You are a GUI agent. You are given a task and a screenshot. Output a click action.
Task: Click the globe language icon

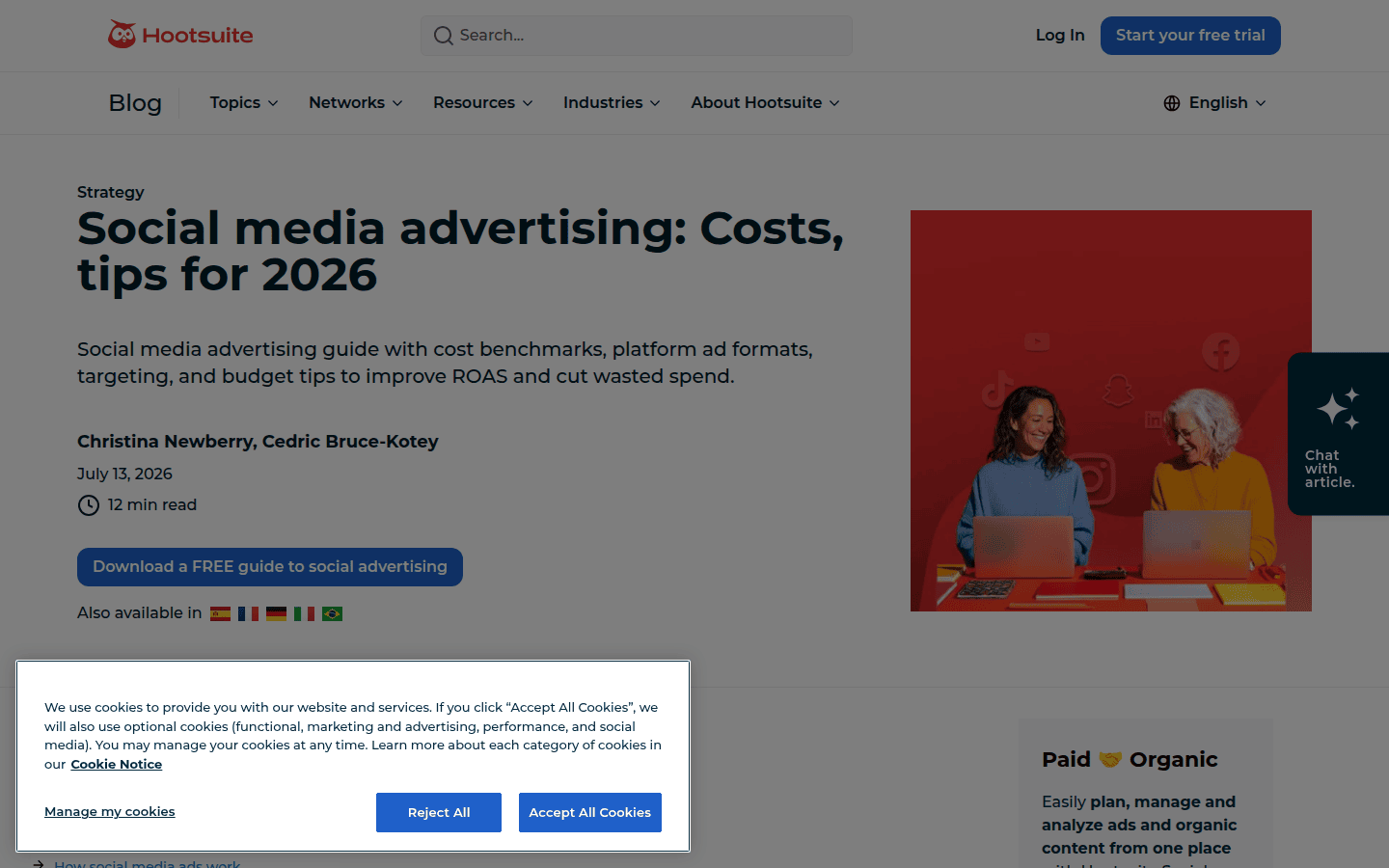tap(1172, 103)
